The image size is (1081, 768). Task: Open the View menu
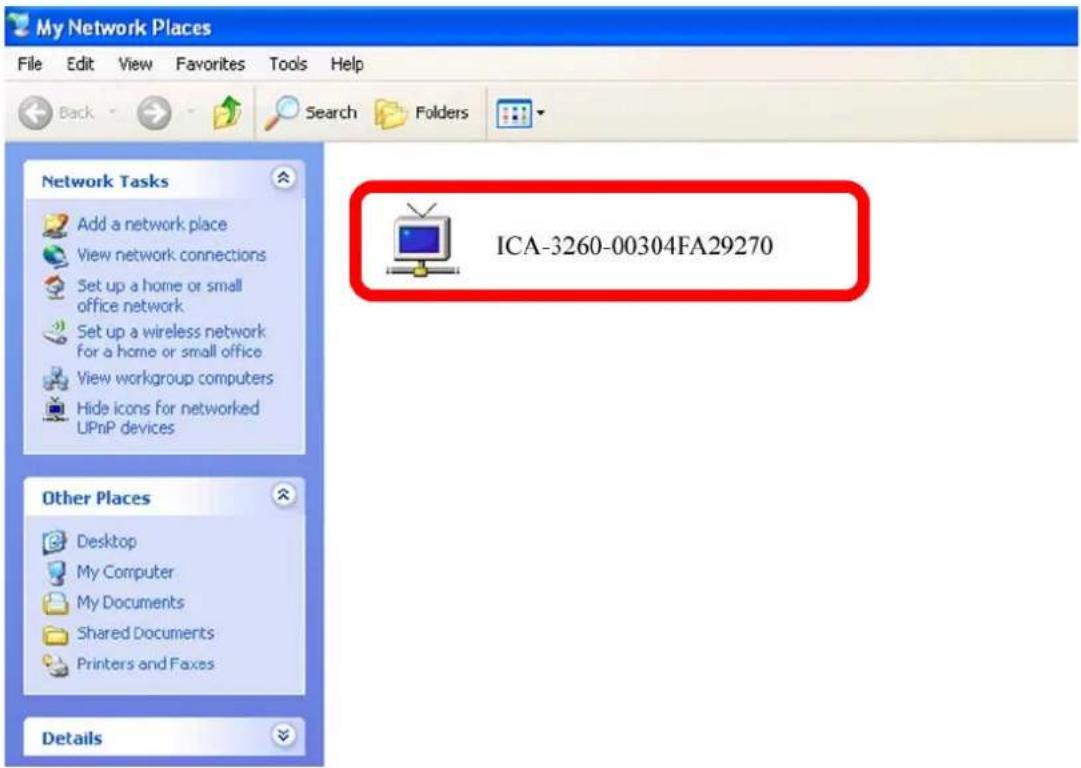coord(135,64)
